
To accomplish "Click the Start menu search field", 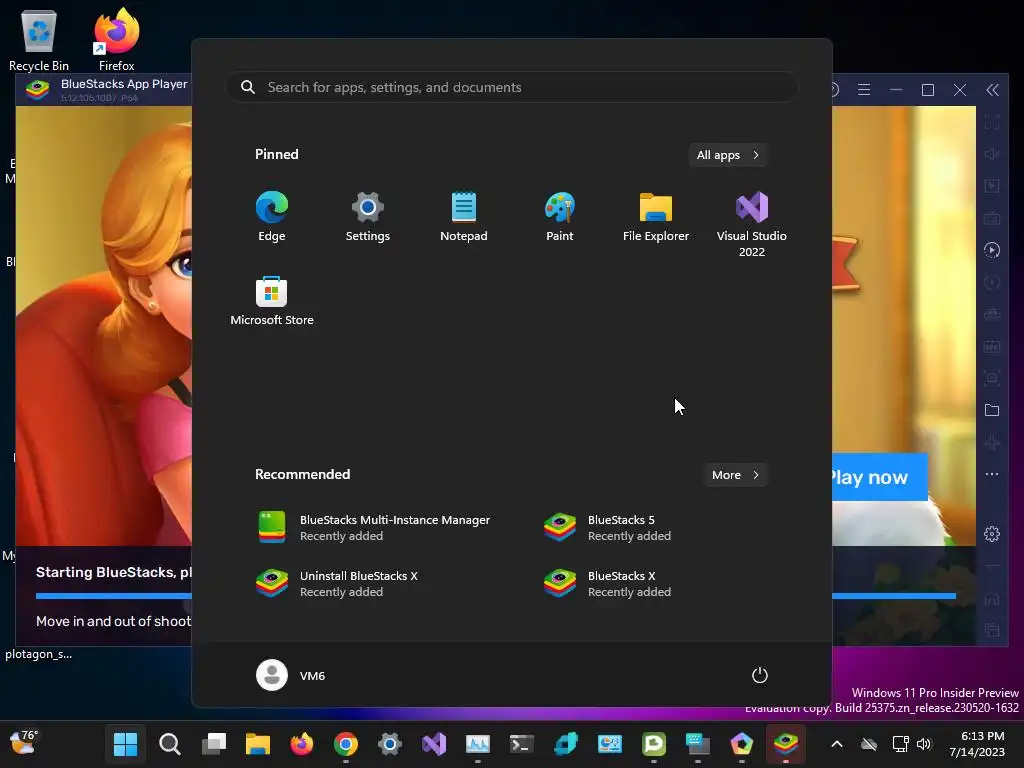I will (x=512, y=87).
